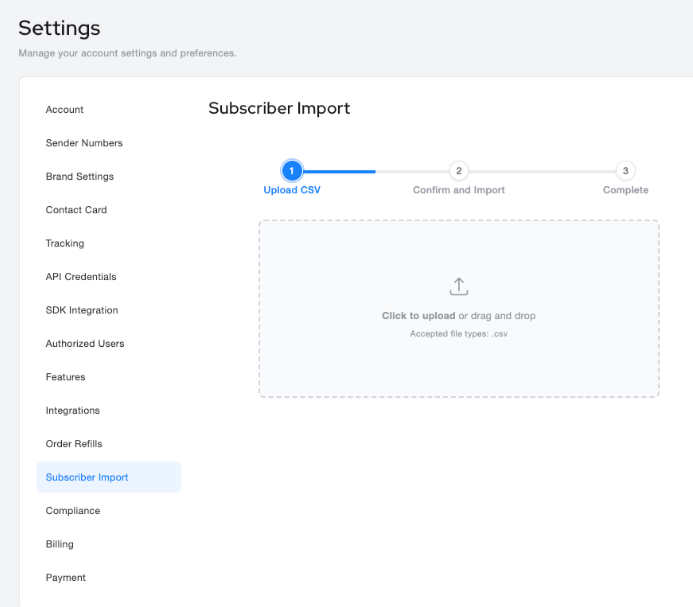The image size is (693, 607).
Task: Open Brand Settings page
Action: [x=80, y=177]
